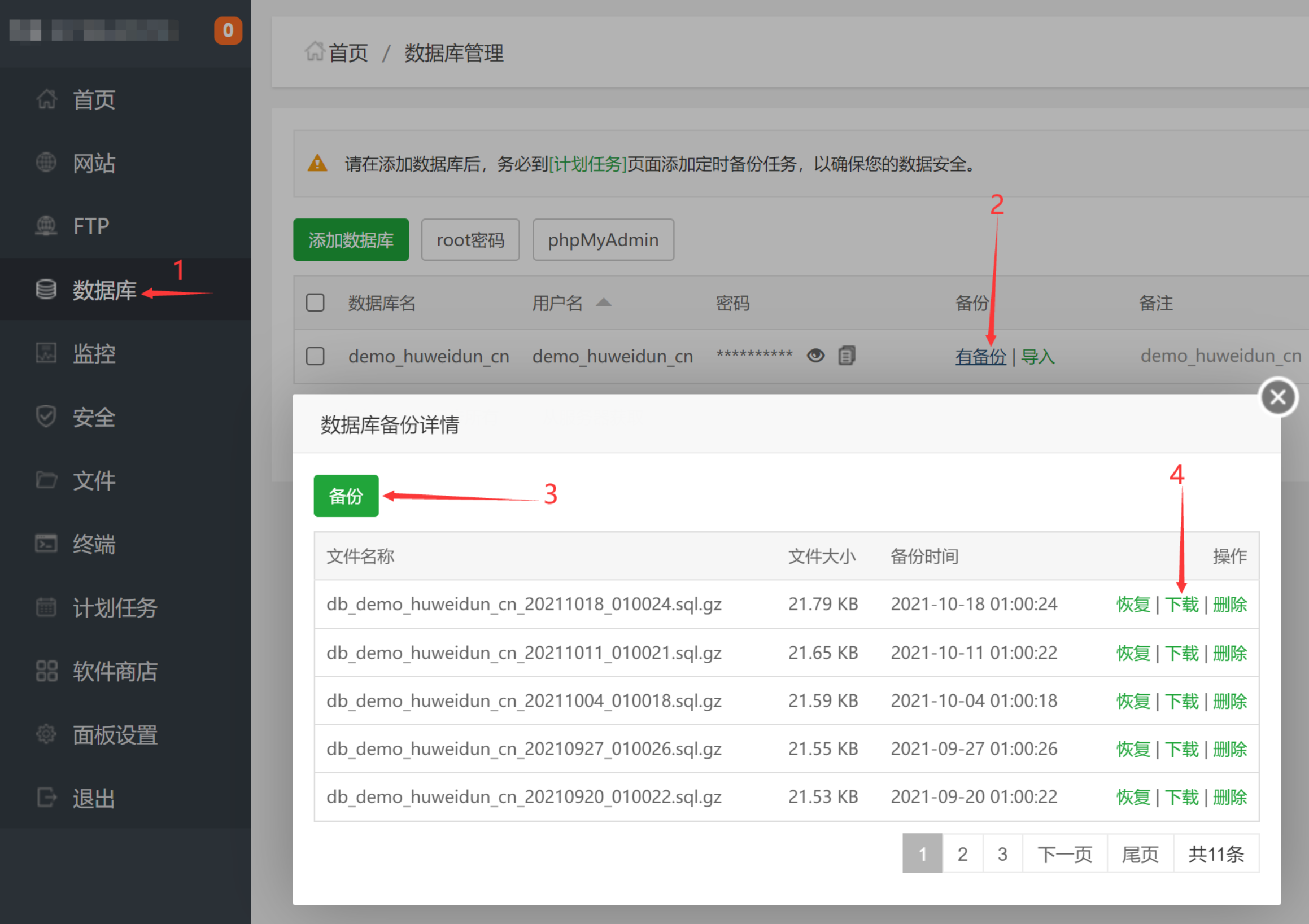Click the masked ********** password text
This screenshot has height=924, width=1309.
754,354
